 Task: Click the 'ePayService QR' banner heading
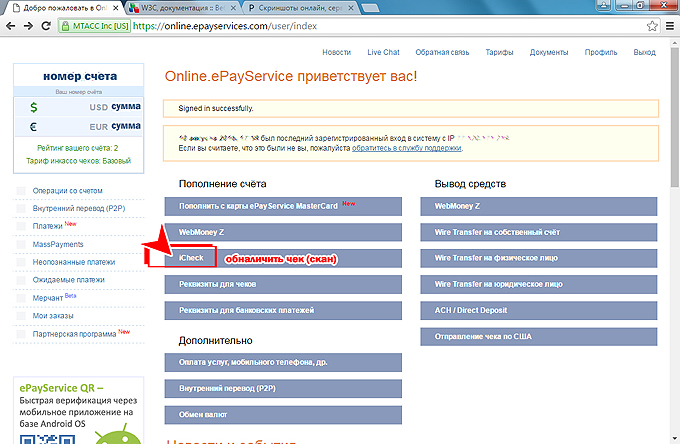62,388
